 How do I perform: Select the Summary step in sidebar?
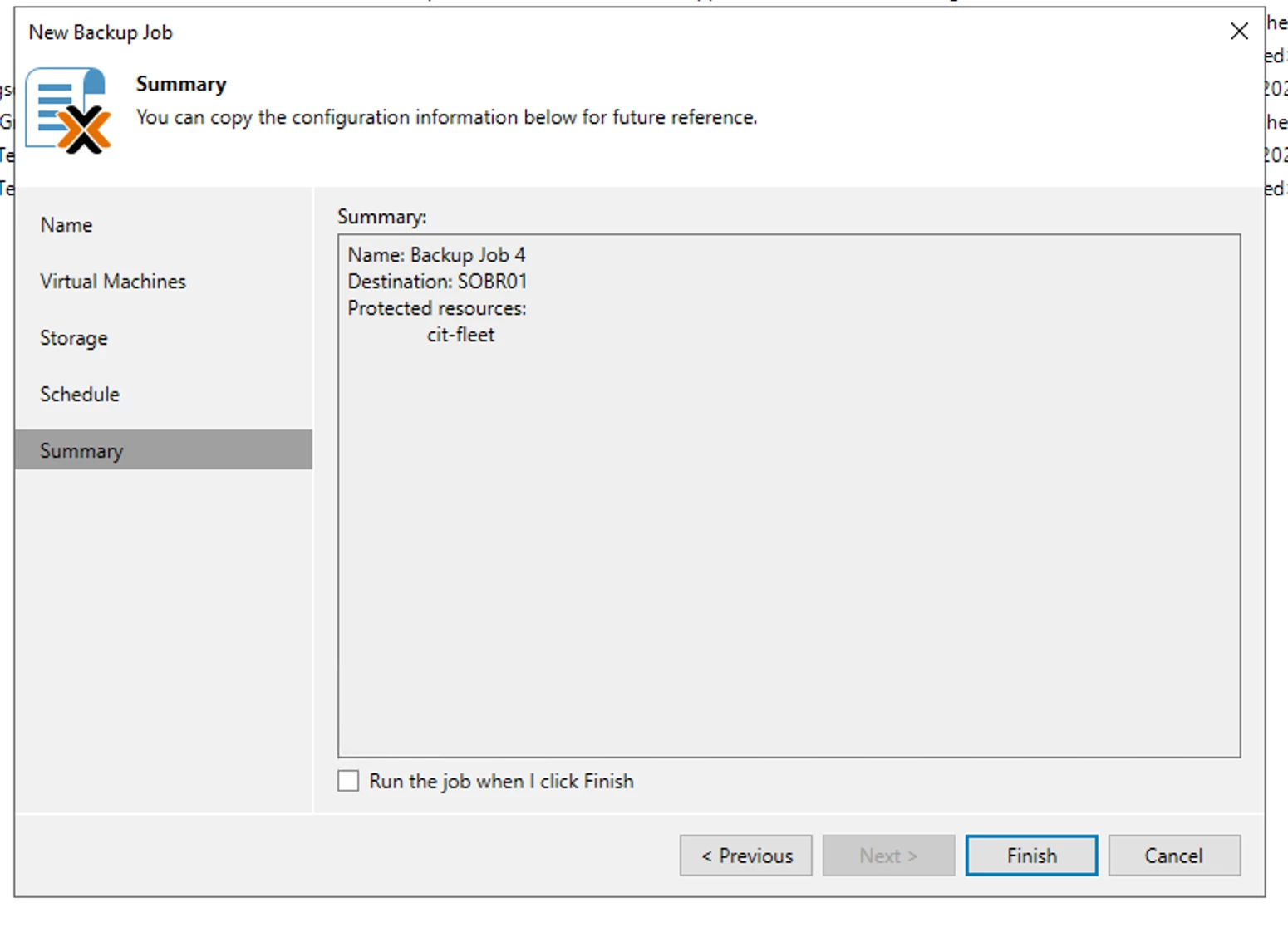point(81,451)
